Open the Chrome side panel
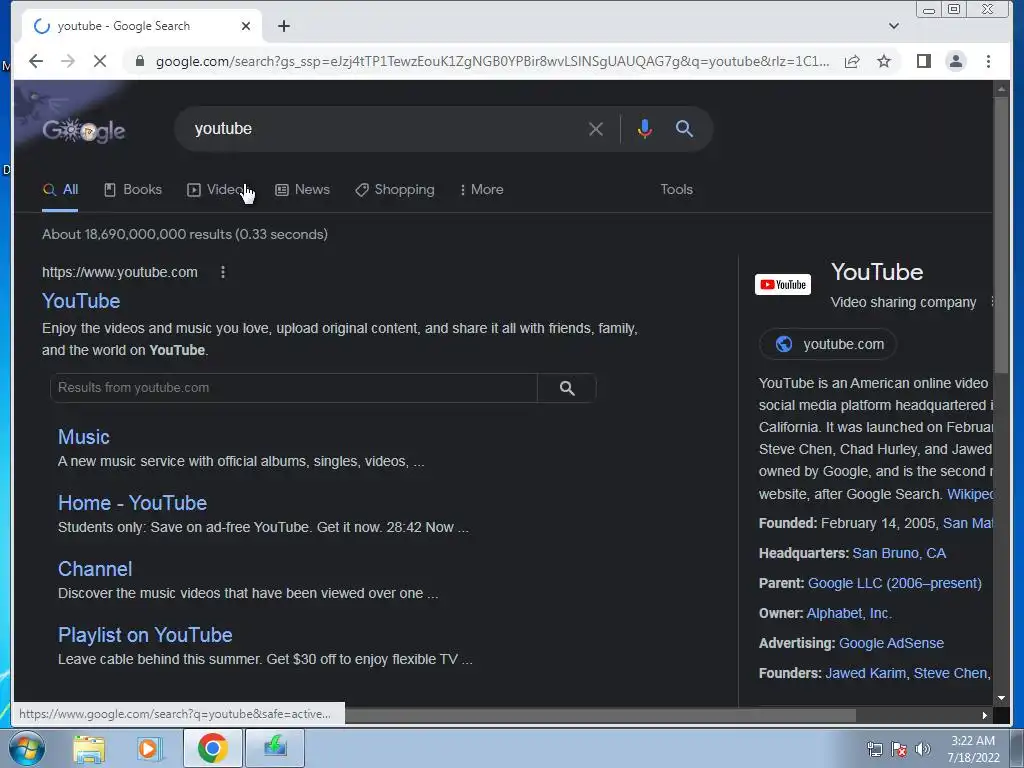 (923, 61)
